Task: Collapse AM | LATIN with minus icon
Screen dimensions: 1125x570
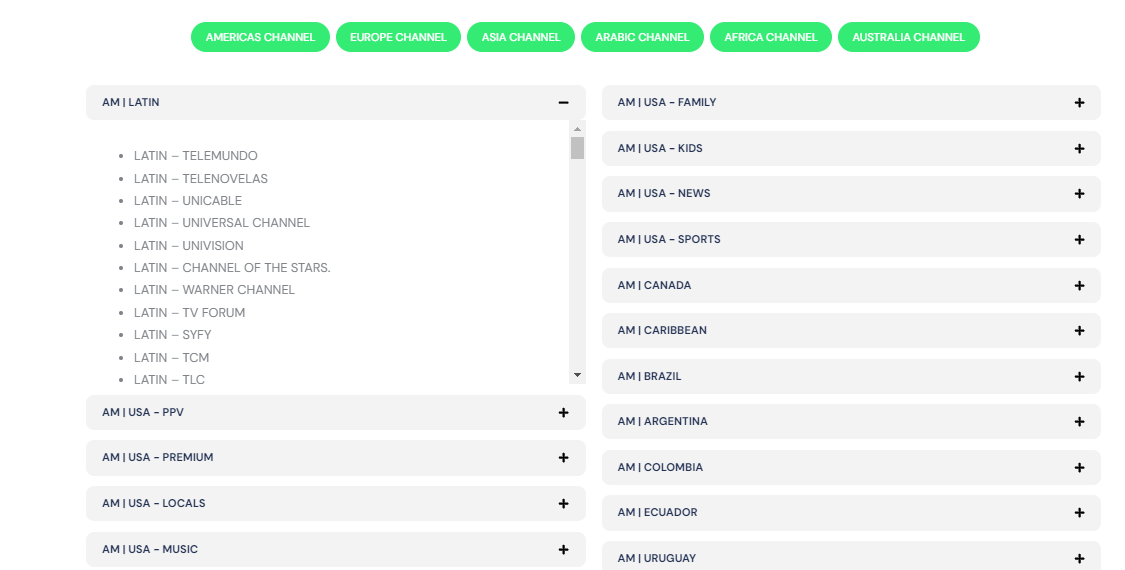Action: [x=563, y=103]
